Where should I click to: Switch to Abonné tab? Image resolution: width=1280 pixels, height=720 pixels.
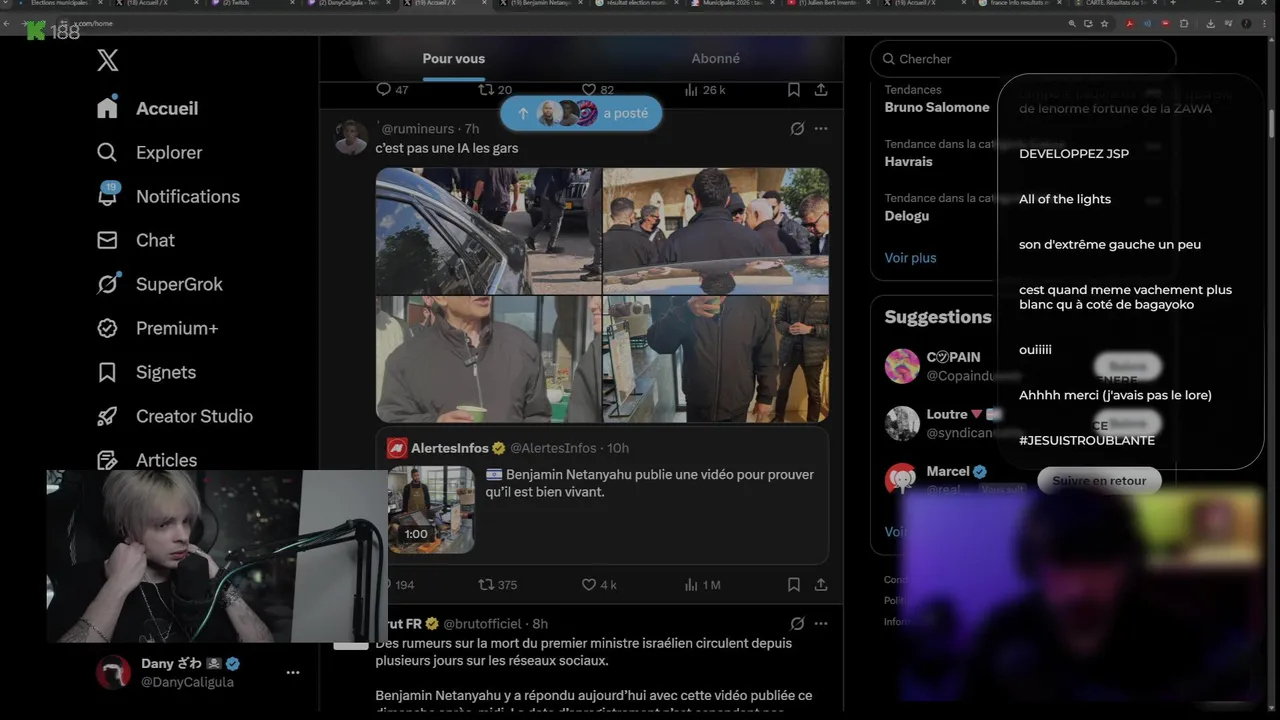tap(715, 58)
